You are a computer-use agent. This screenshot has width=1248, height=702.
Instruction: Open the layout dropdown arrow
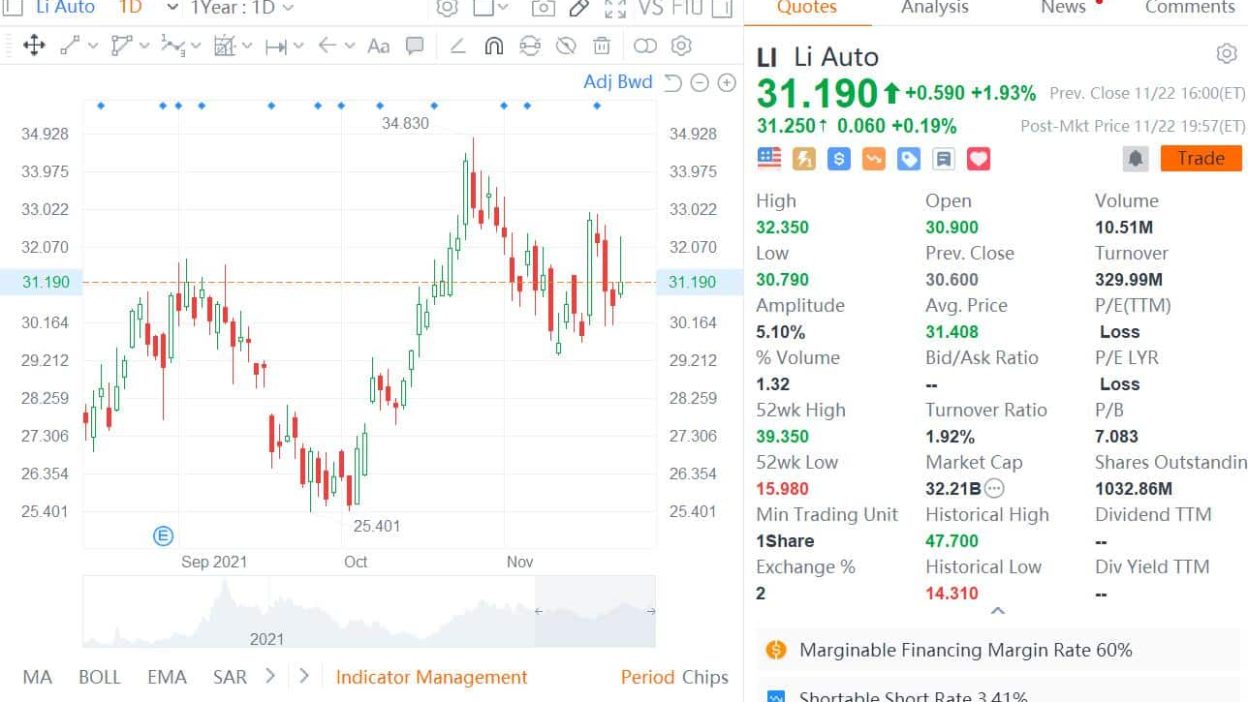[503, 8]
